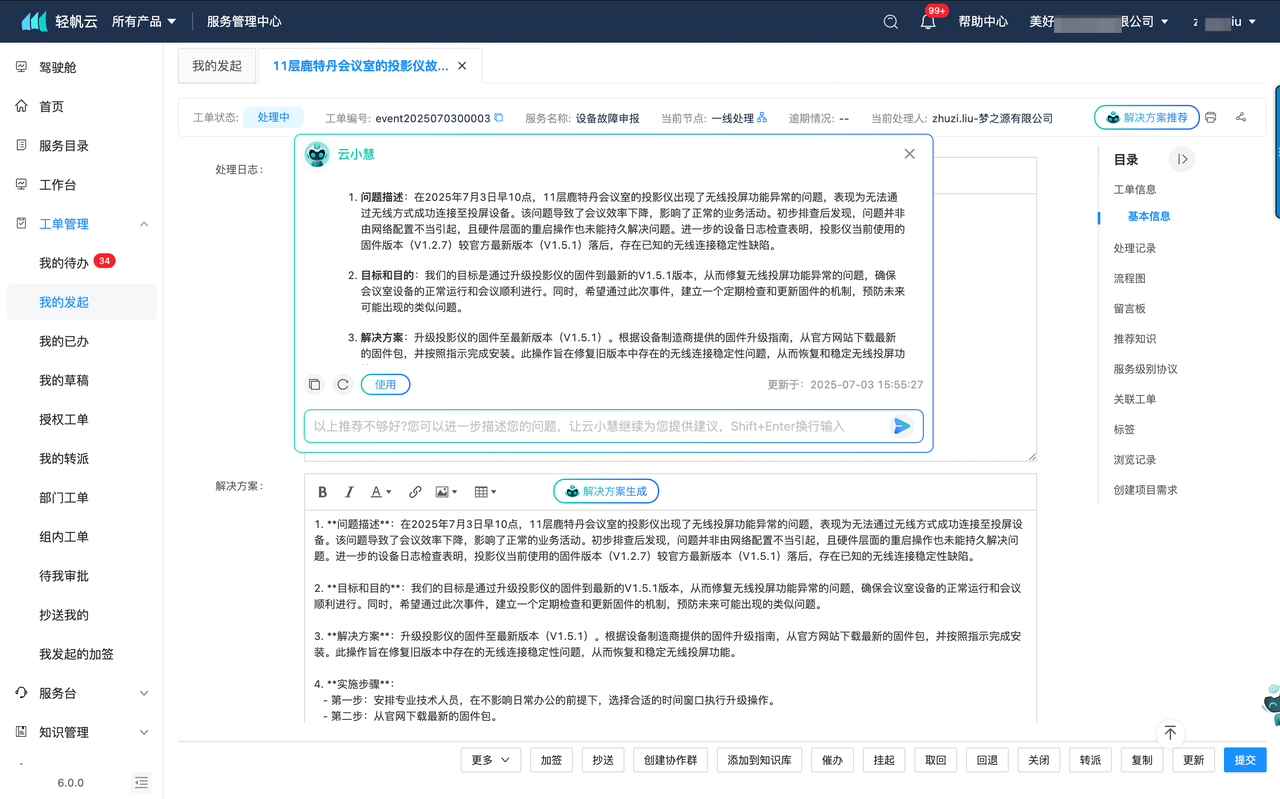
Task: Click the search magnifier icon in header
Action: tap(890, 22)
